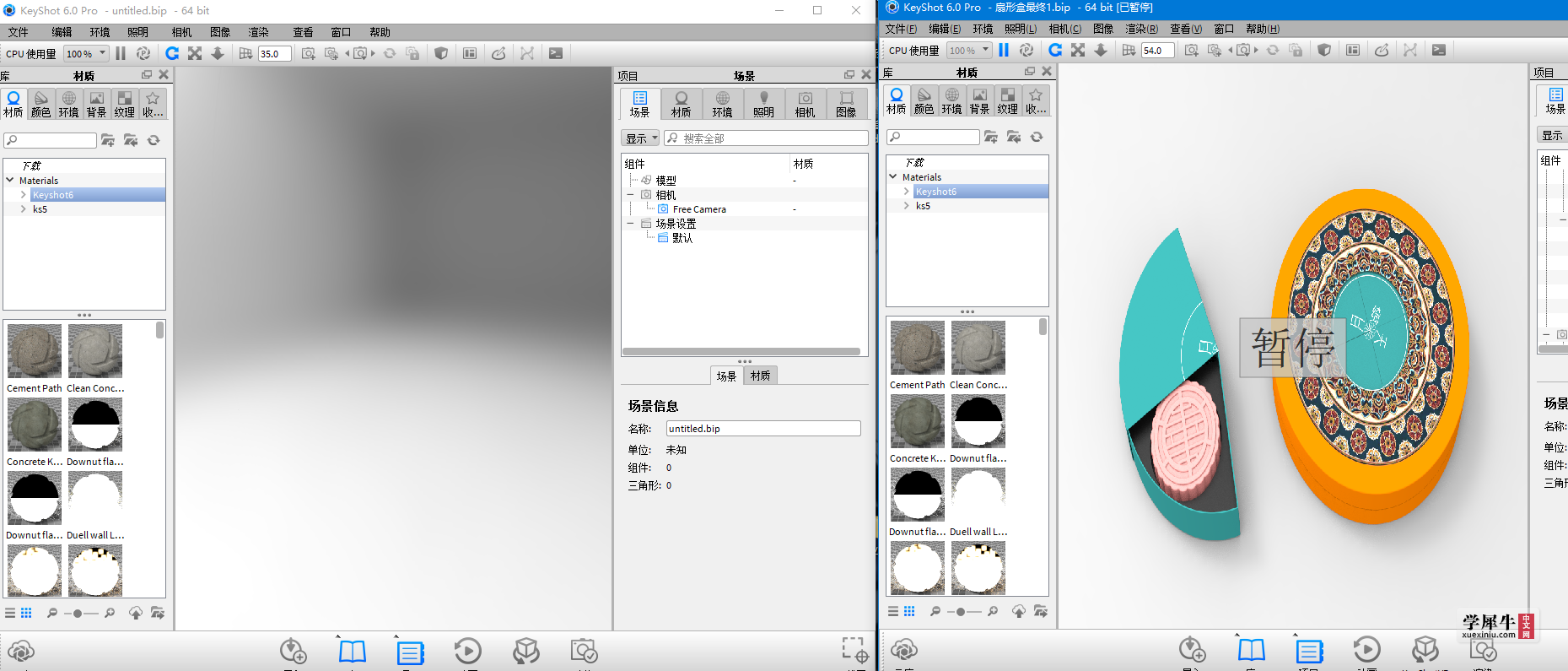1568x671 pixels.
Task: Switch to 环境 tab in left project panel
Action: coord(722,105)
